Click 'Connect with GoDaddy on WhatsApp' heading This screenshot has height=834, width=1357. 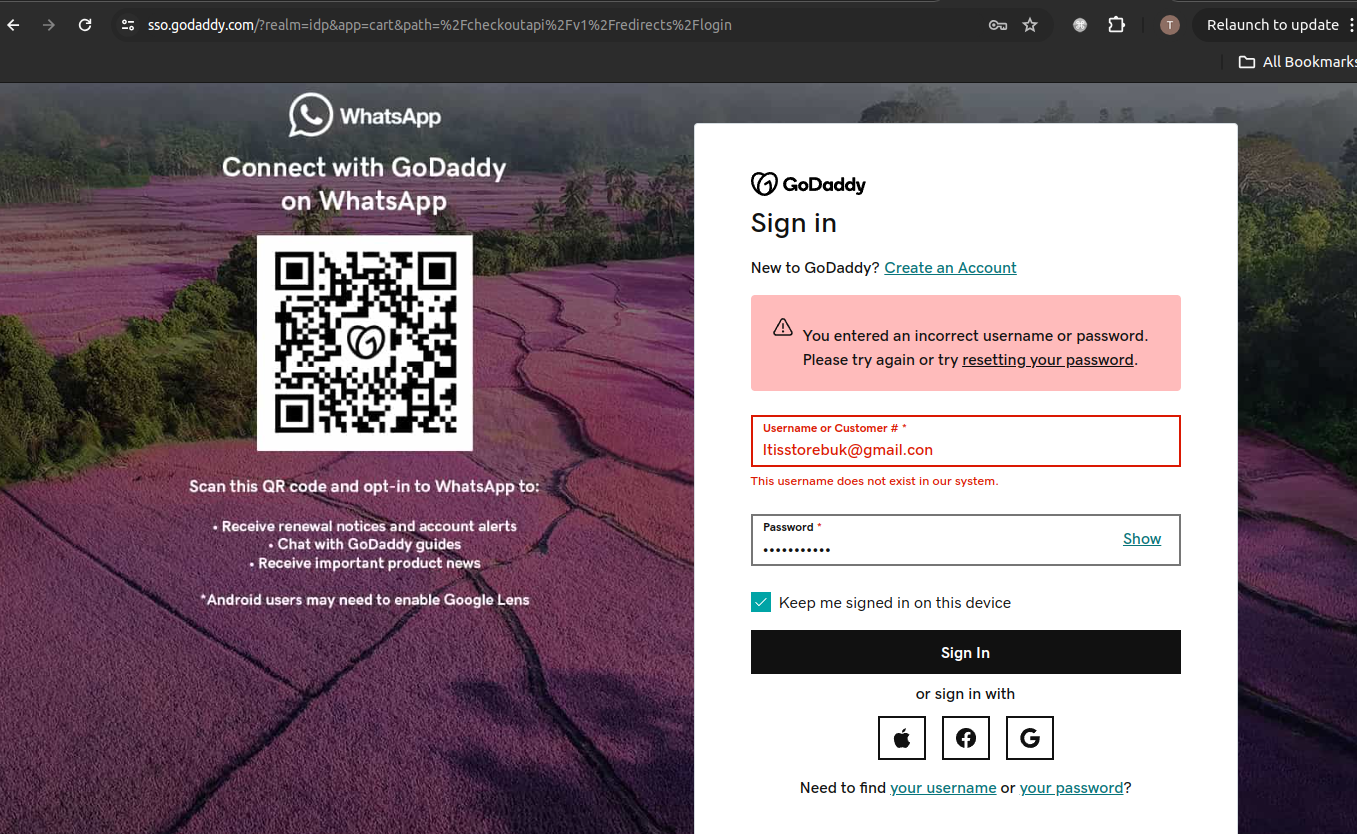(x=364, y=184)
